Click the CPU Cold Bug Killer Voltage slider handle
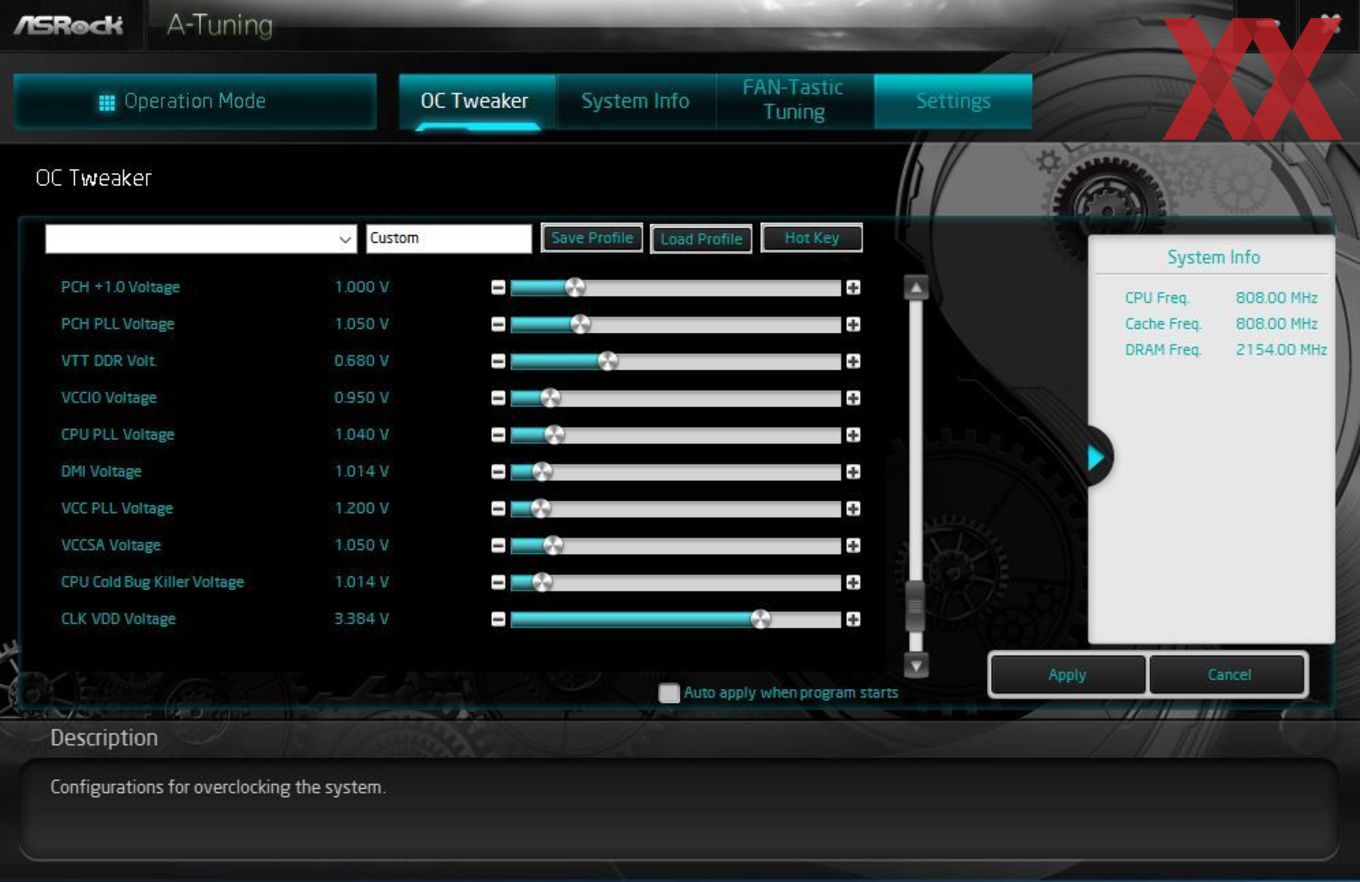 tap(542, 583)
